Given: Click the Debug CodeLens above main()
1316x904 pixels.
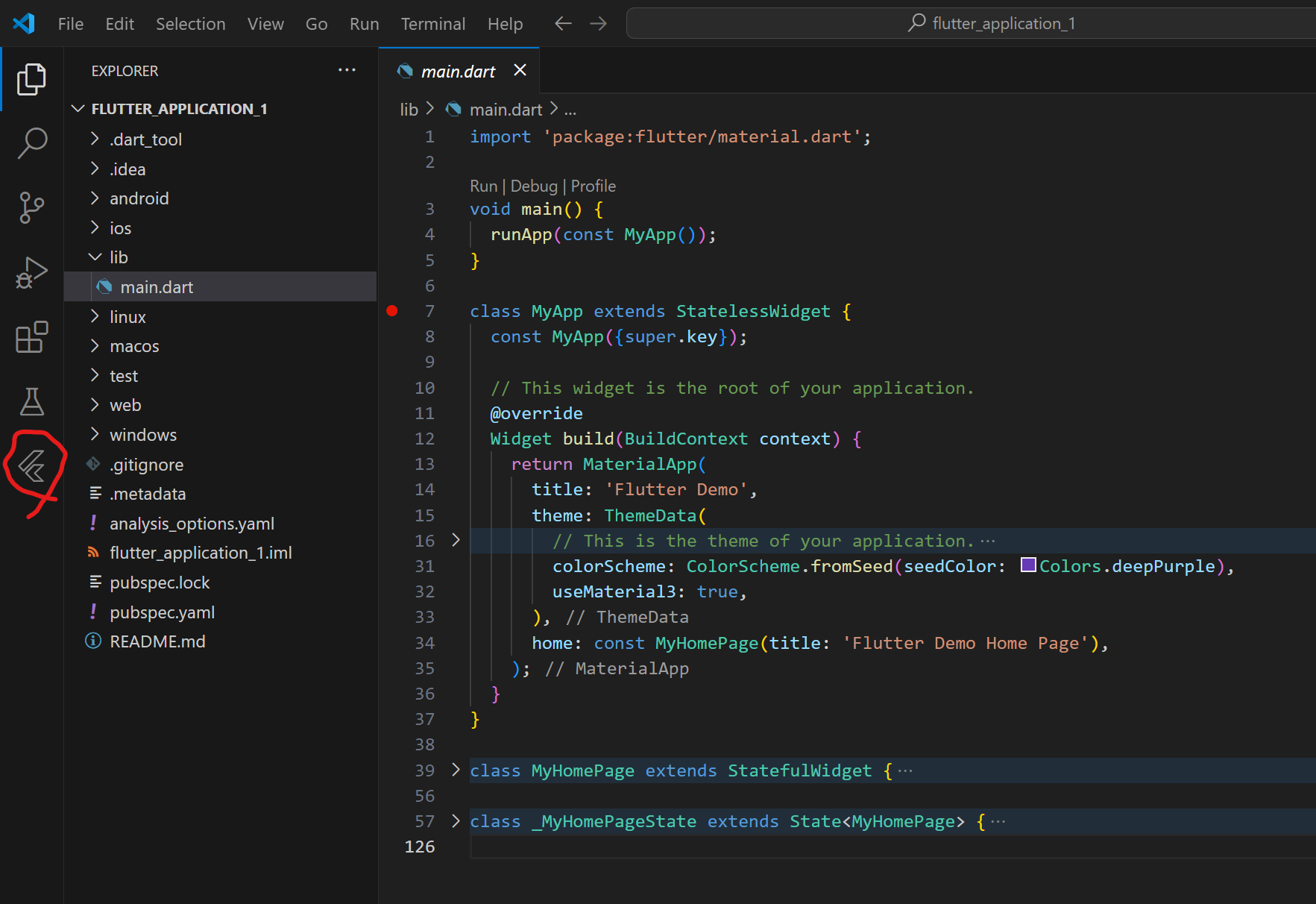Looking at the screenshot, I should [534, 186].
